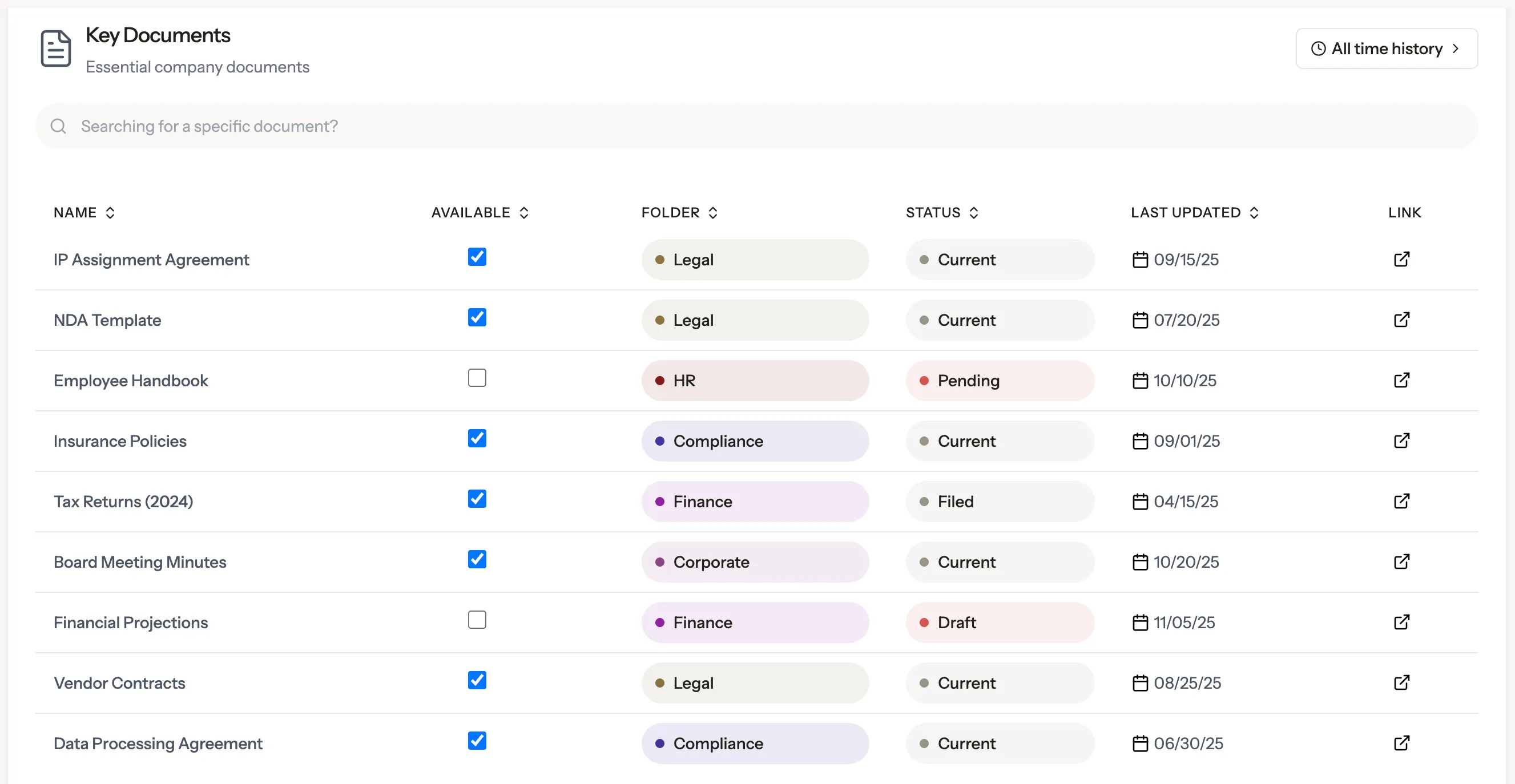This screenshot has width=1515, height=784.
Task: Click Board Meeting Minutes document name
Action: coord(140,563)
